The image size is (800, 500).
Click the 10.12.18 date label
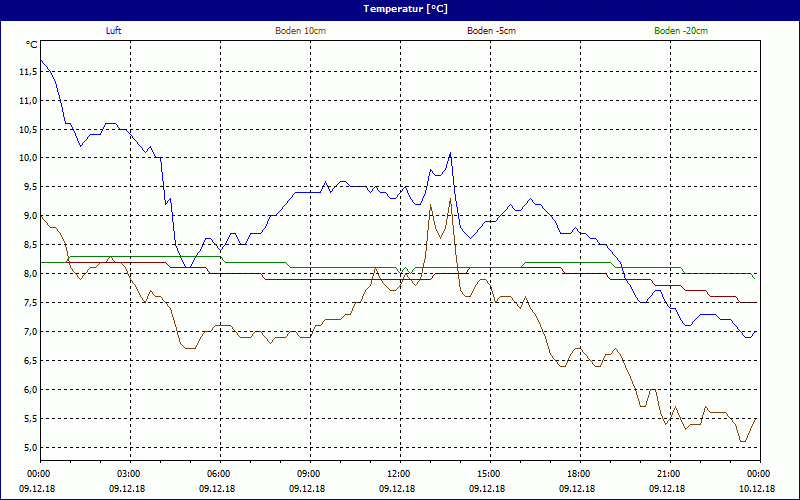click(758, 489)
